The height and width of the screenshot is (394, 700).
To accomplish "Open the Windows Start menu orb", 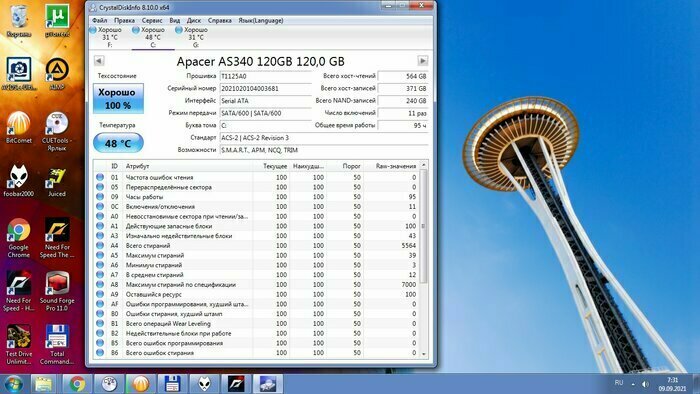I will [13, 384].
